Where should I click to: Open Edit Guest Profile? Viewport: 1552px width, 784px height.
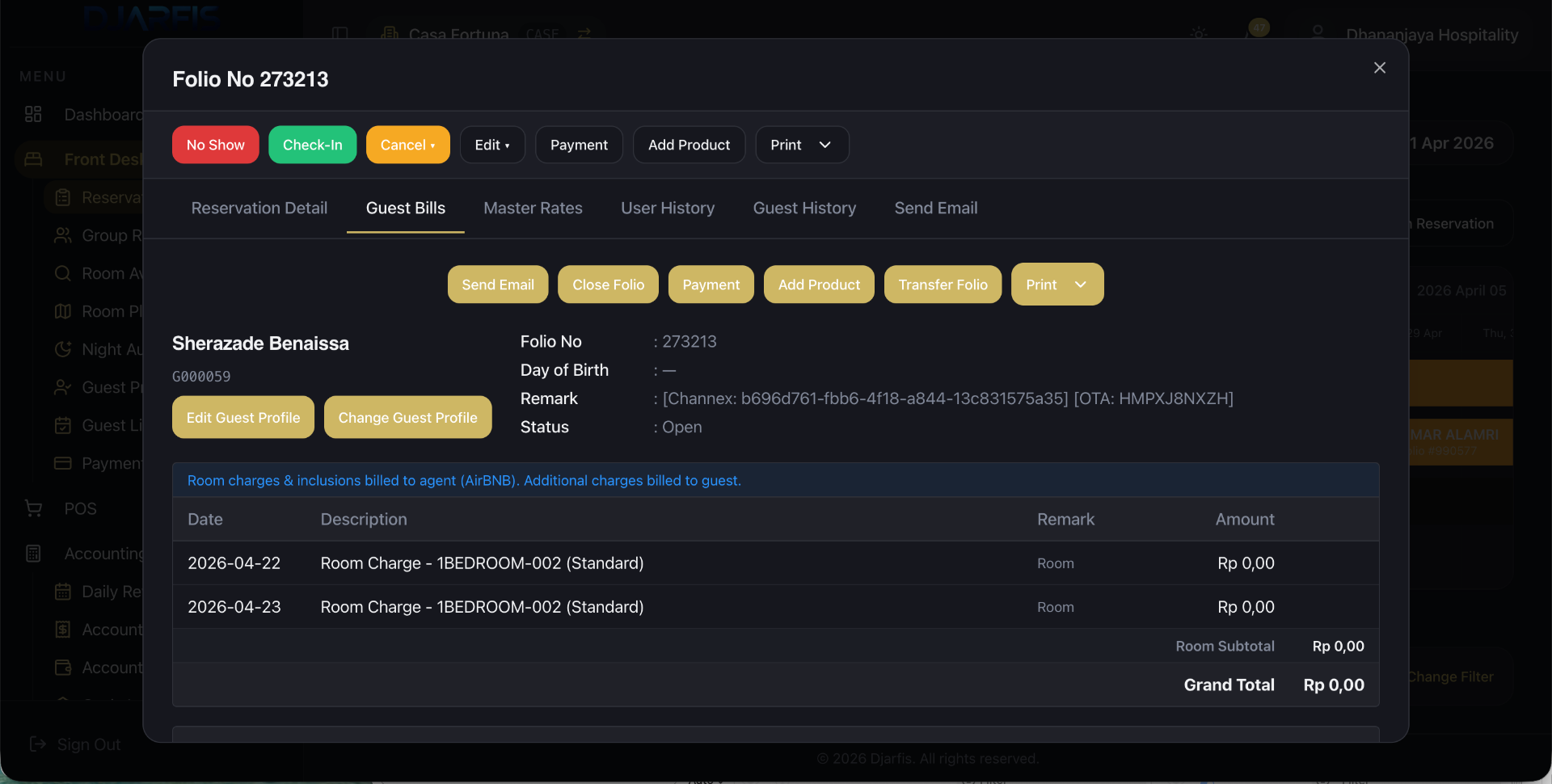tap(242, 417)
